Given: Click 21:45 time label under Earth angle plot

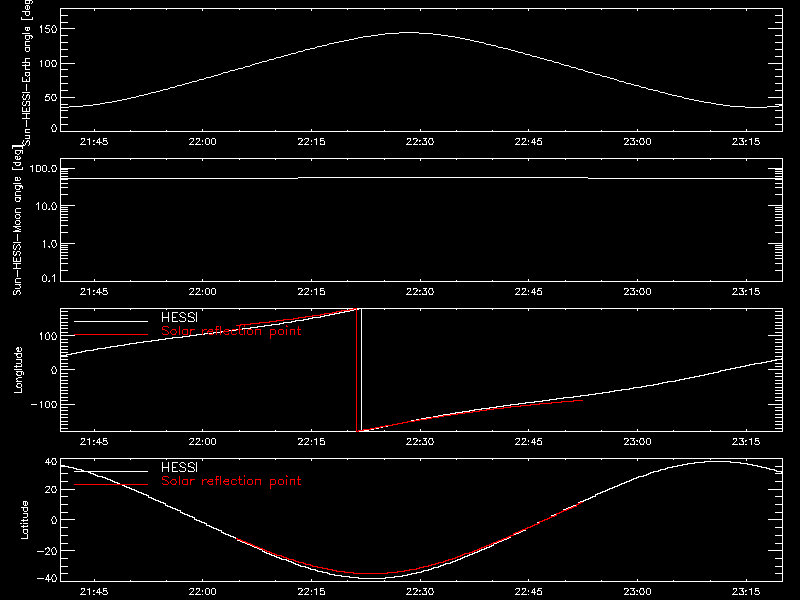Looking at the screenshot, I should (94, 142).
